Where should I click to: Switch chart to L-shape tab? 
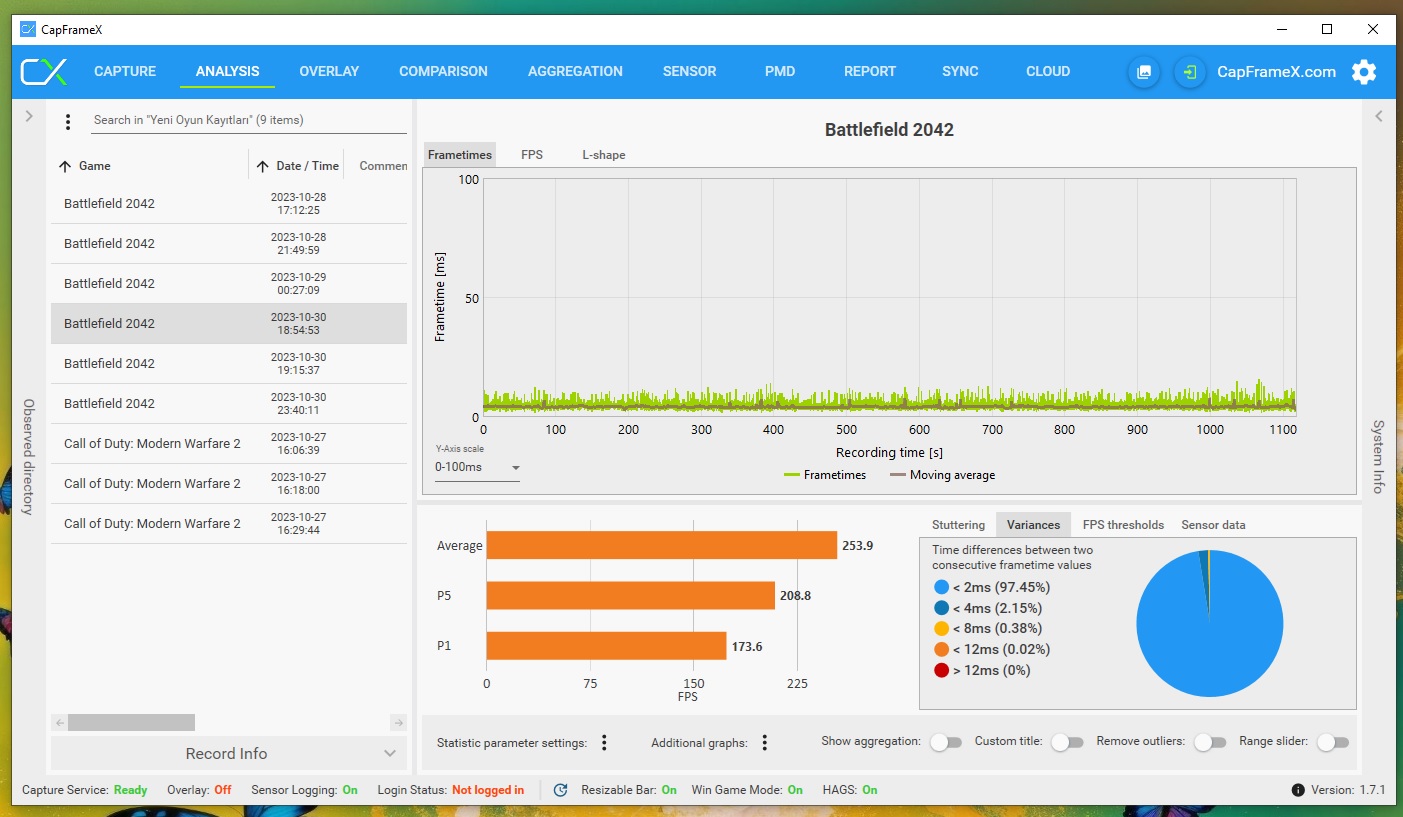point(604,155)
